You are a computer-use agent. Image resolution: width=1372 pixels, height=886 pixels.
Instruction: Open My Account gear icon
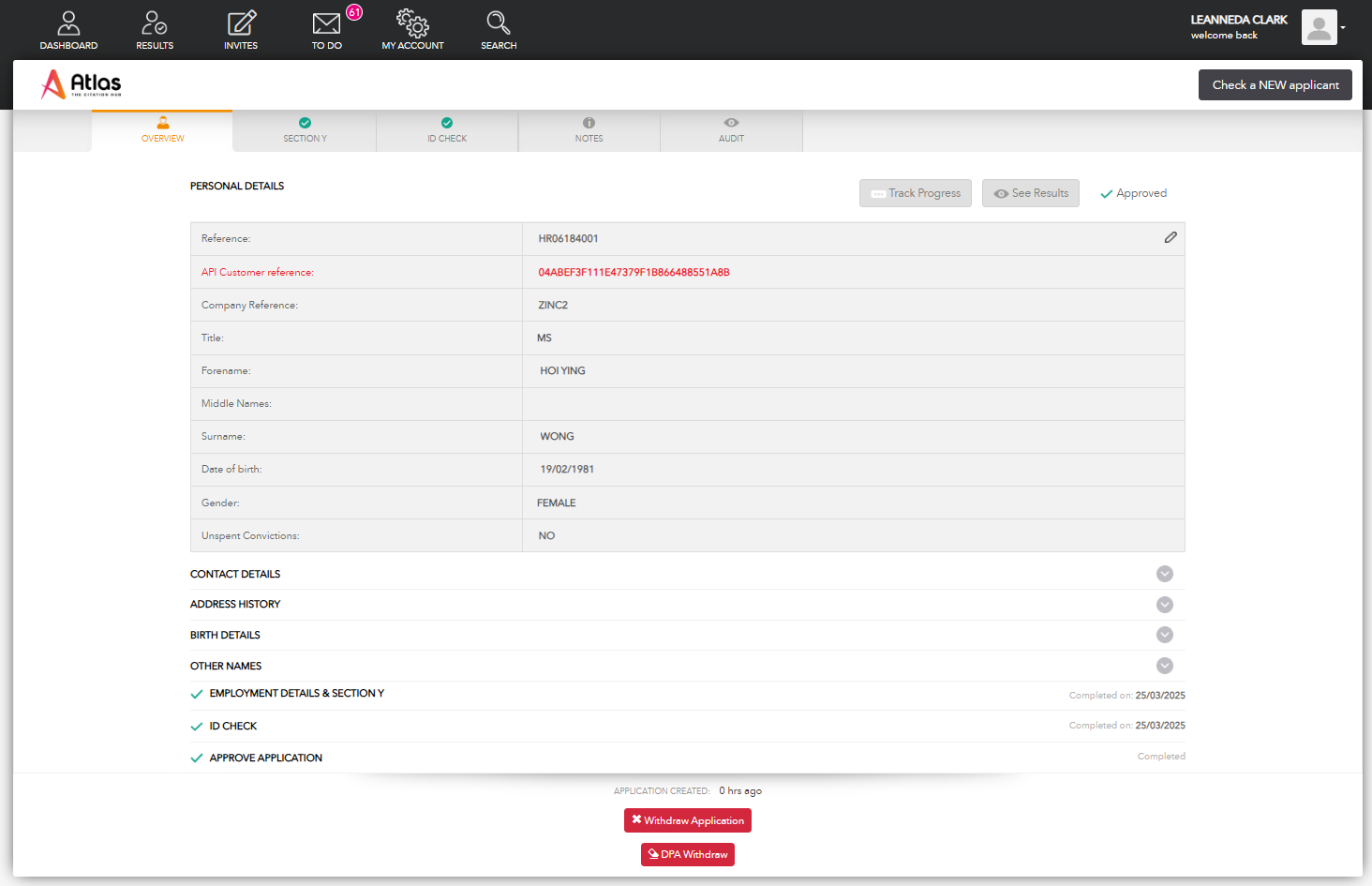pyautogui.click(x=412, y=23)
